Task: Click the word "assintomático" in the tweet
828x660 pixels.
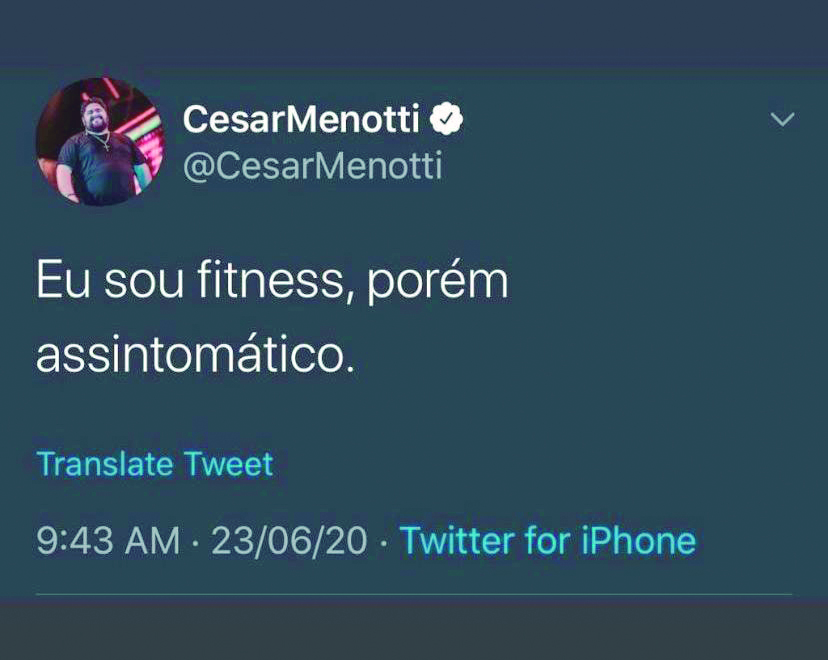Action: [195, 354]
